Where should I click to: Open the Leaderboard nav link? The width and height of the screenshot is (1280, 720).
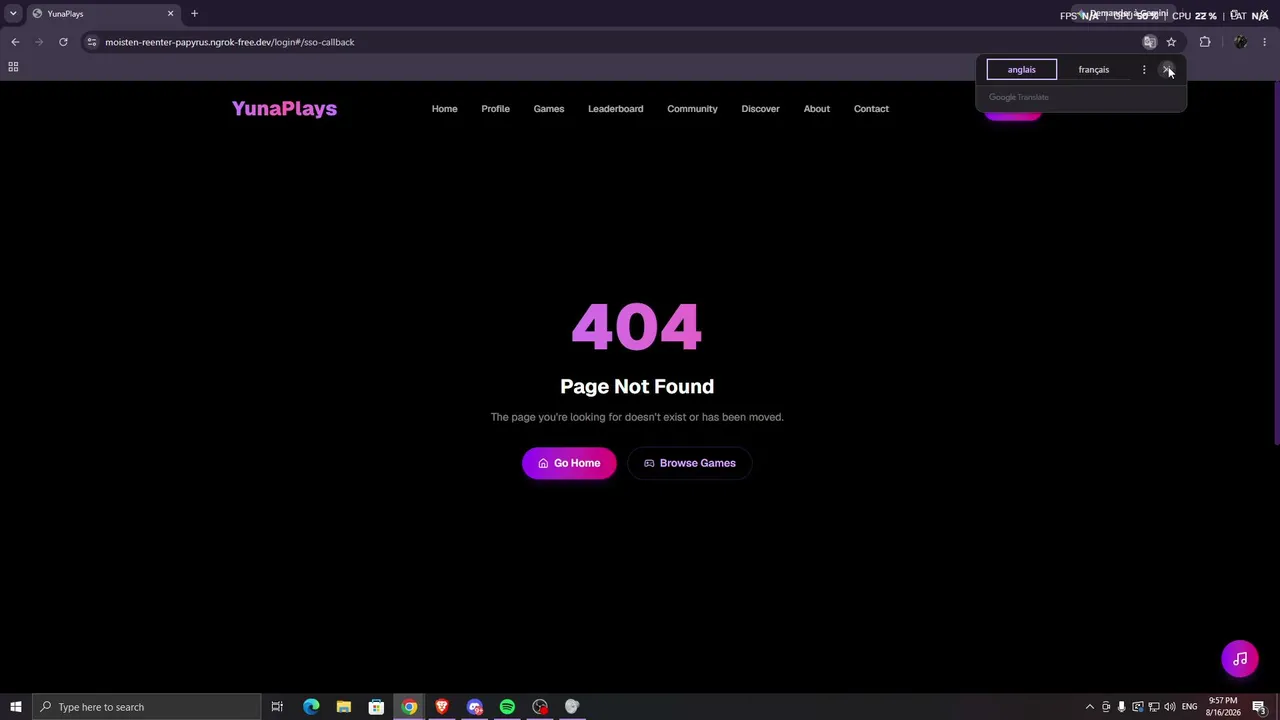click(x=615, y=108)
